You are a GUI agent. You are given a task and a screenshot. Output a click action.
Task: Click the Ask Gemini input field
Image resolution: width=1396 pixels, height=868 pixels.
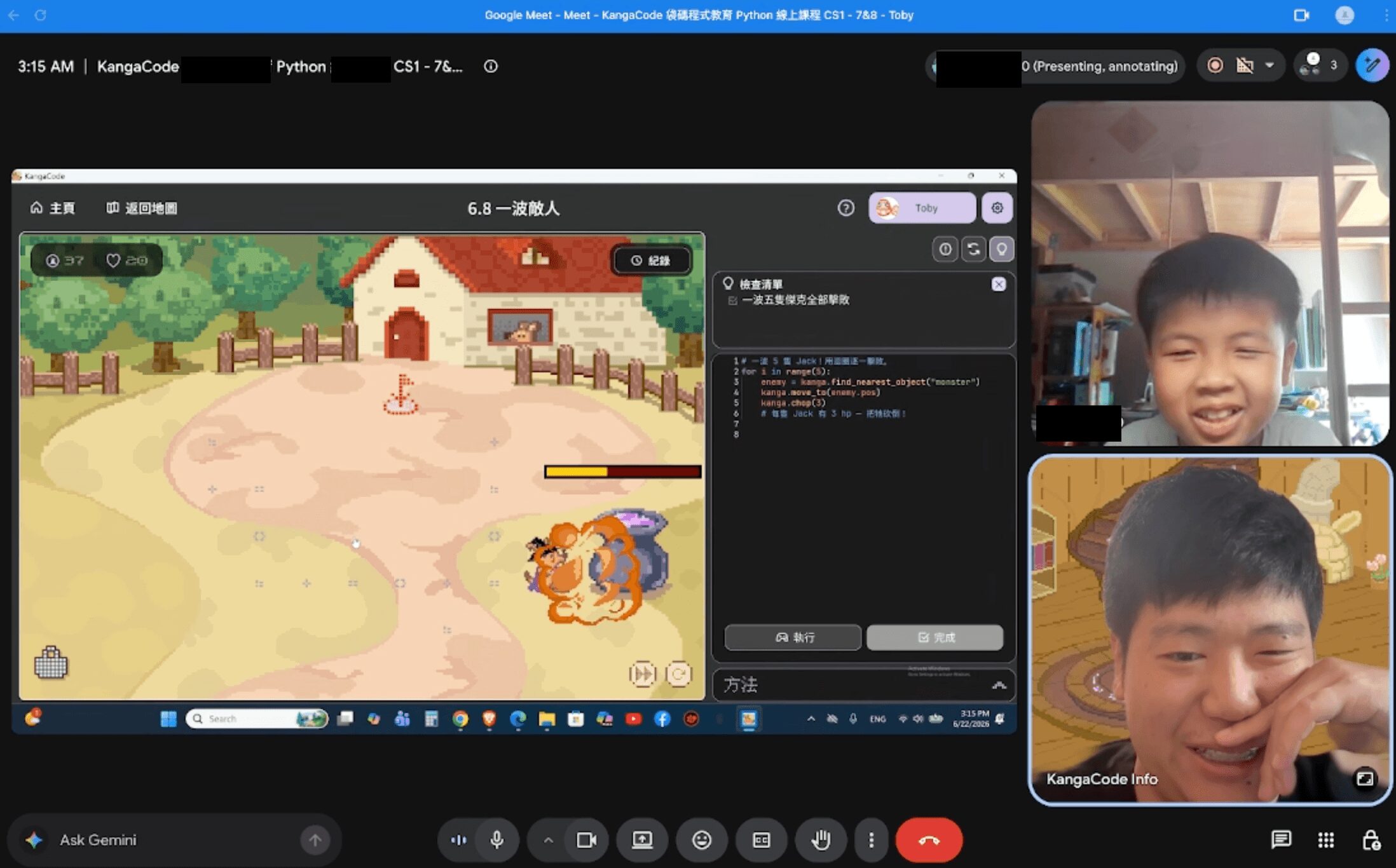174,840
